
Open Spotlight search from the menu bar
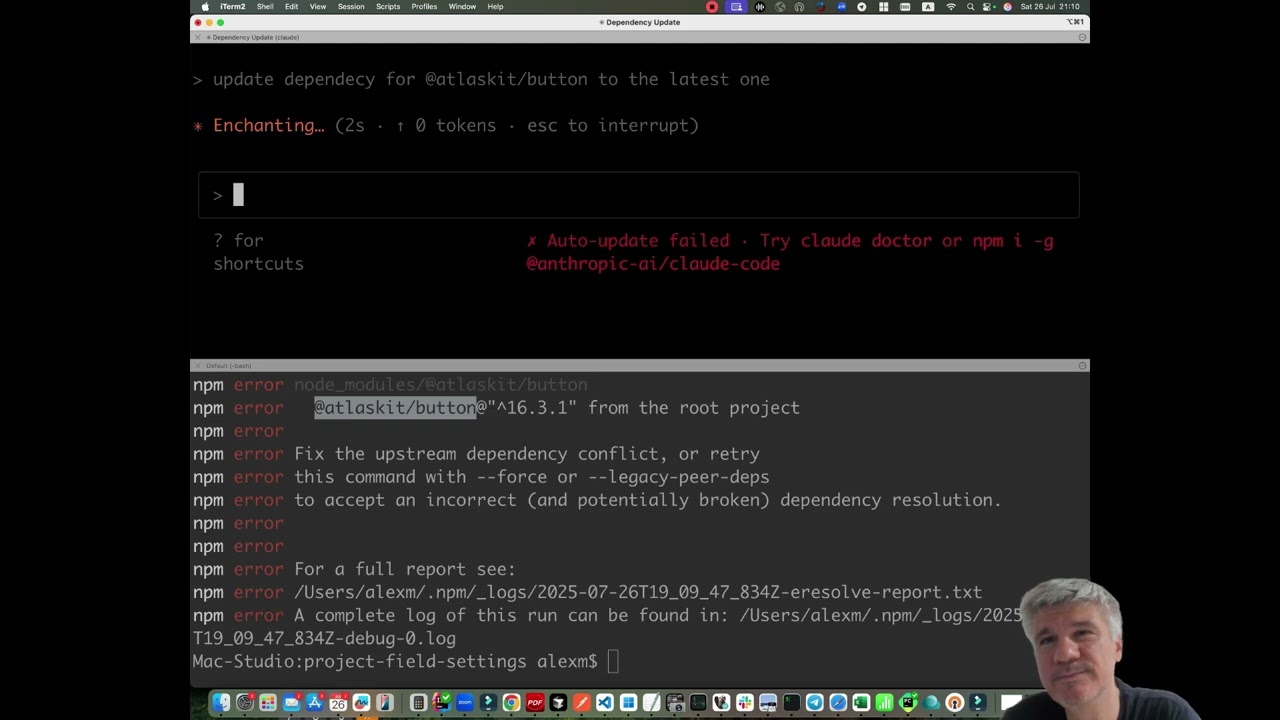click(x=970, y=7)
